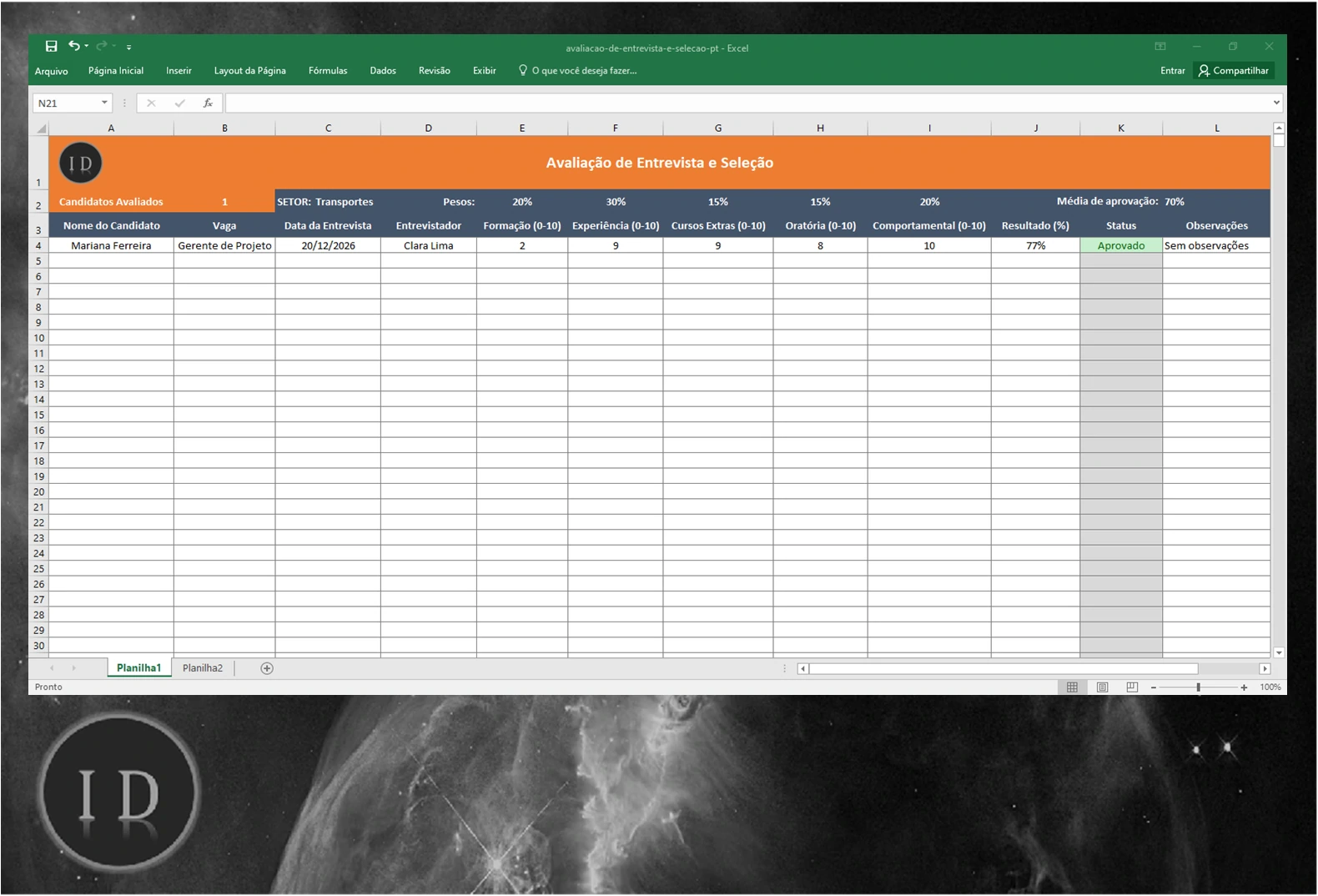Click the Normal view icon in status bar
The image size is (1318, 896).
click(1073, 687)
